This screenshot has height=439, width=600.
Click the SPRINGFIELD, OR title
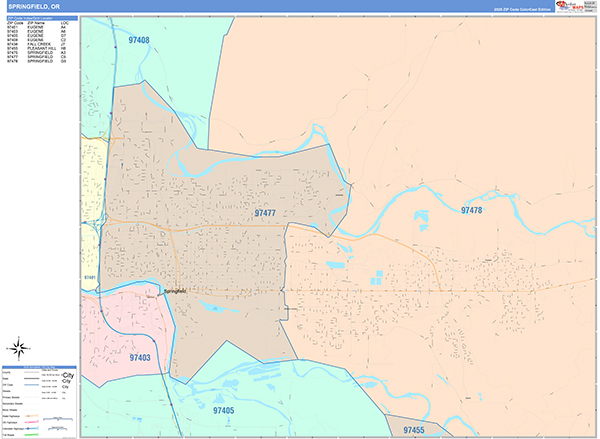coord(34,7)
